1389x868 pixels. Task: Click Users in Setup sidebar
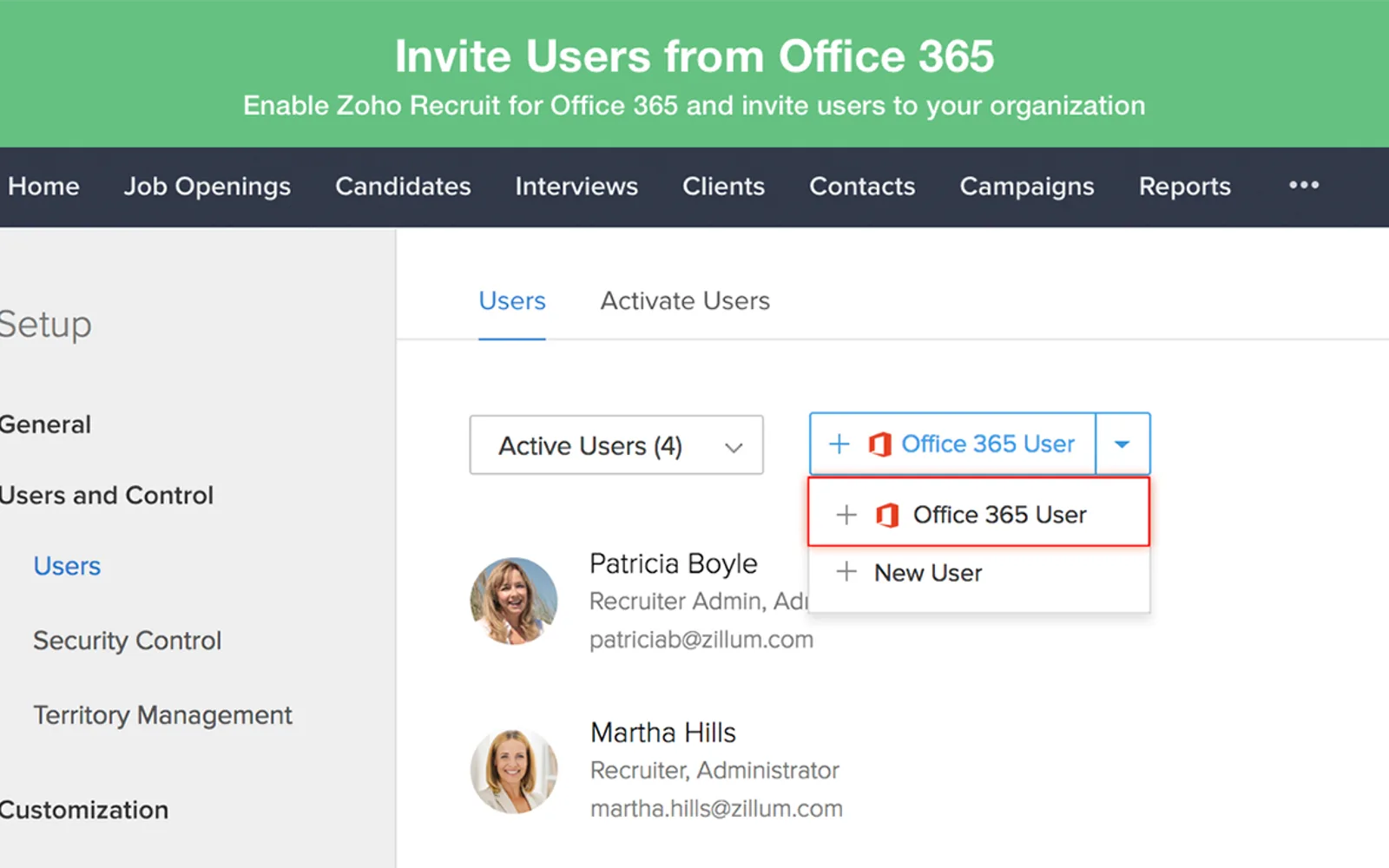[67, 566]
